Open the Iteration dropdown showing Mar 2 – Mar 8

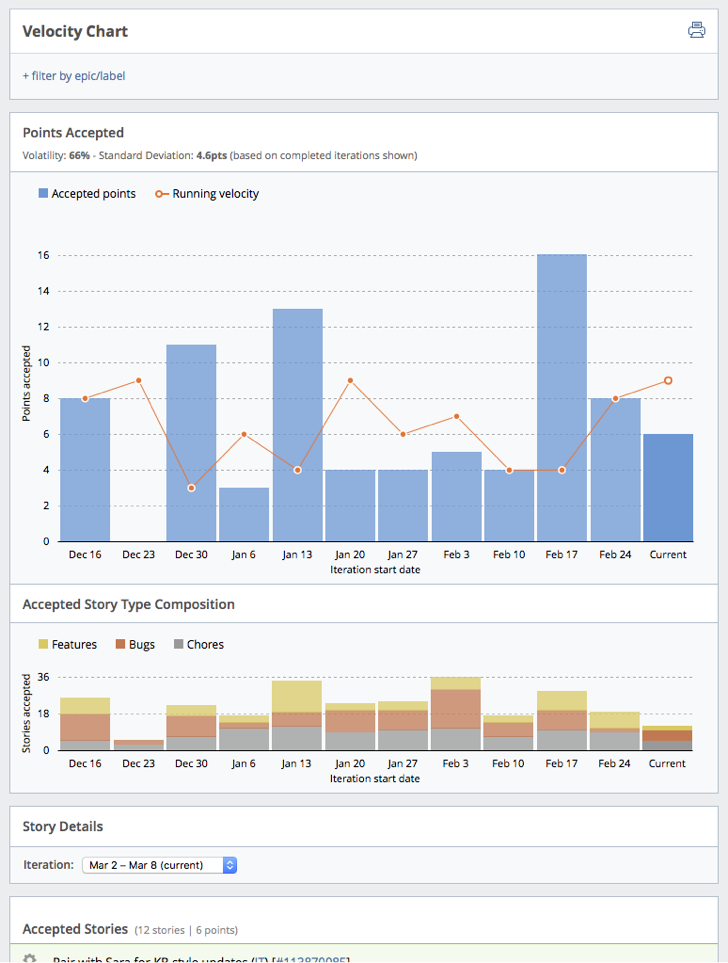click(159, 865)
